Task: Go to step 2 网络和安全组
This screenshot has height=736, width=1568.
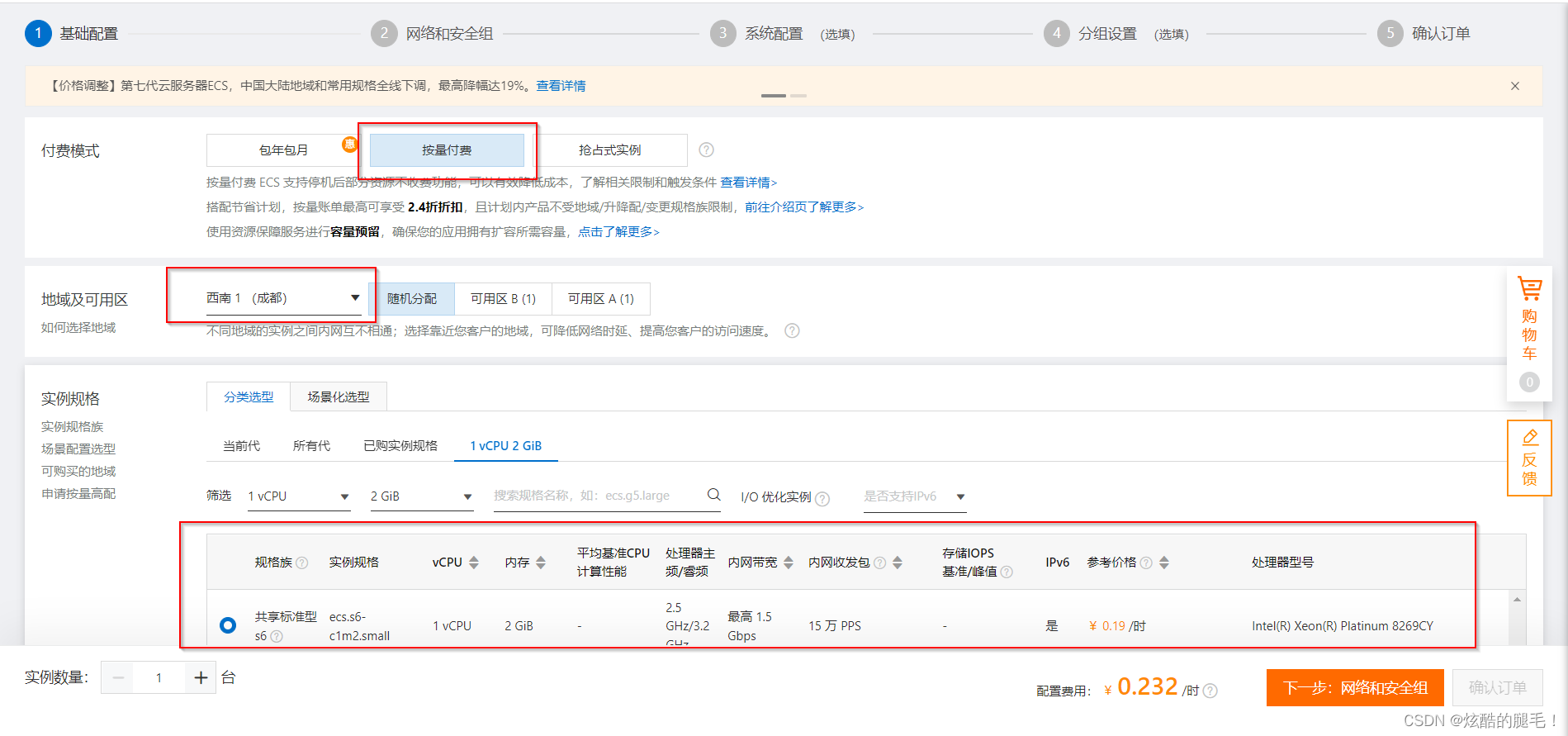Action: [x=433, y=34]
